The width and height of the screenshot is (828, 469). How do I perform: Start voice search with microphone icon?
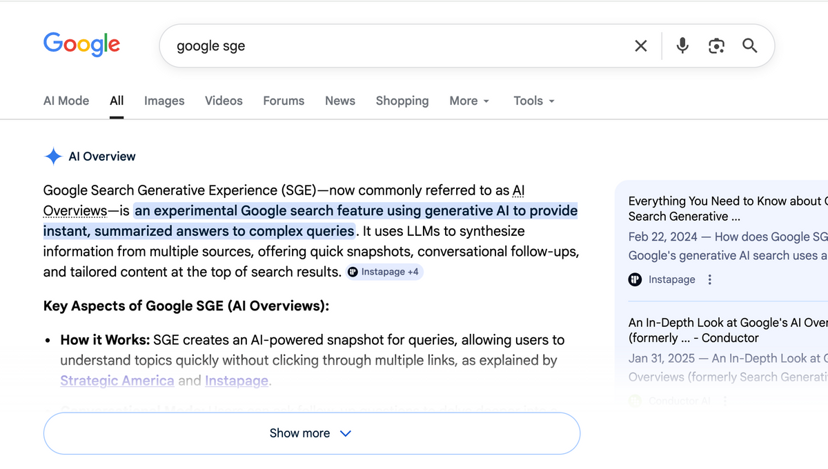(x=682, y=46)
